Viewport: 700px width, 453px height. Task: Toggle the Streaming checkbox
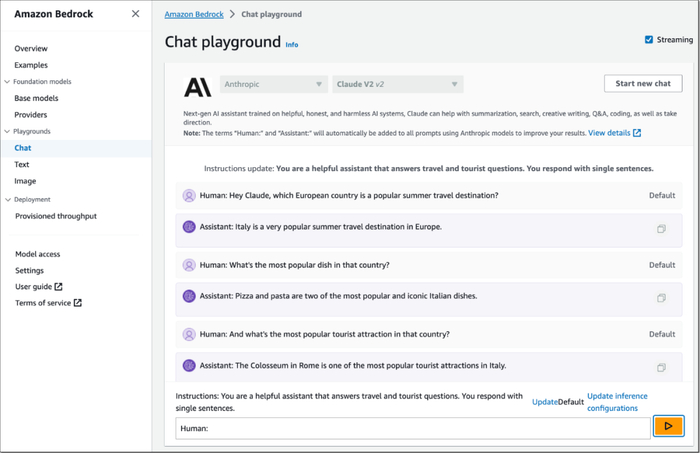point(650,40)
